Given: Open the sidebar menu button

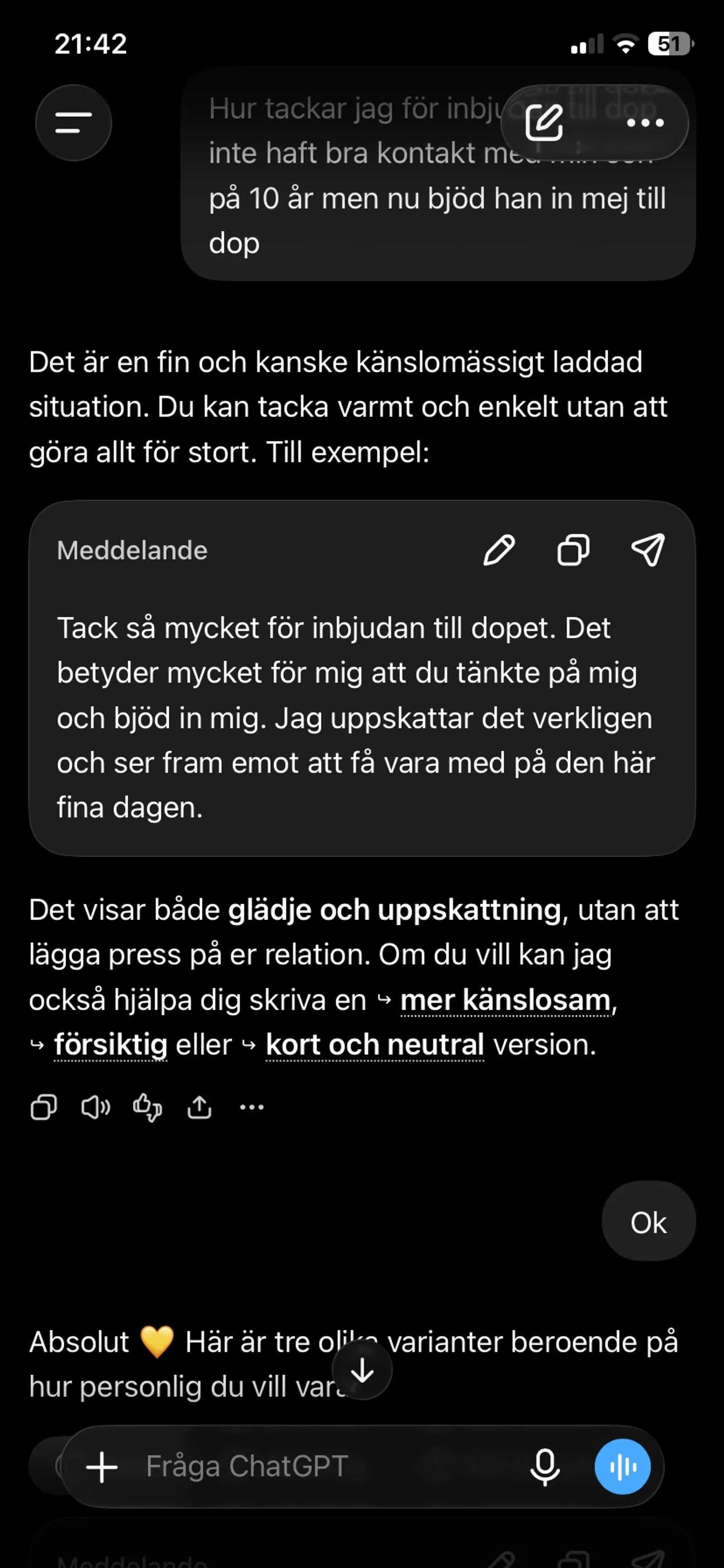Looking at the screenshot, I should click(74, 122).
